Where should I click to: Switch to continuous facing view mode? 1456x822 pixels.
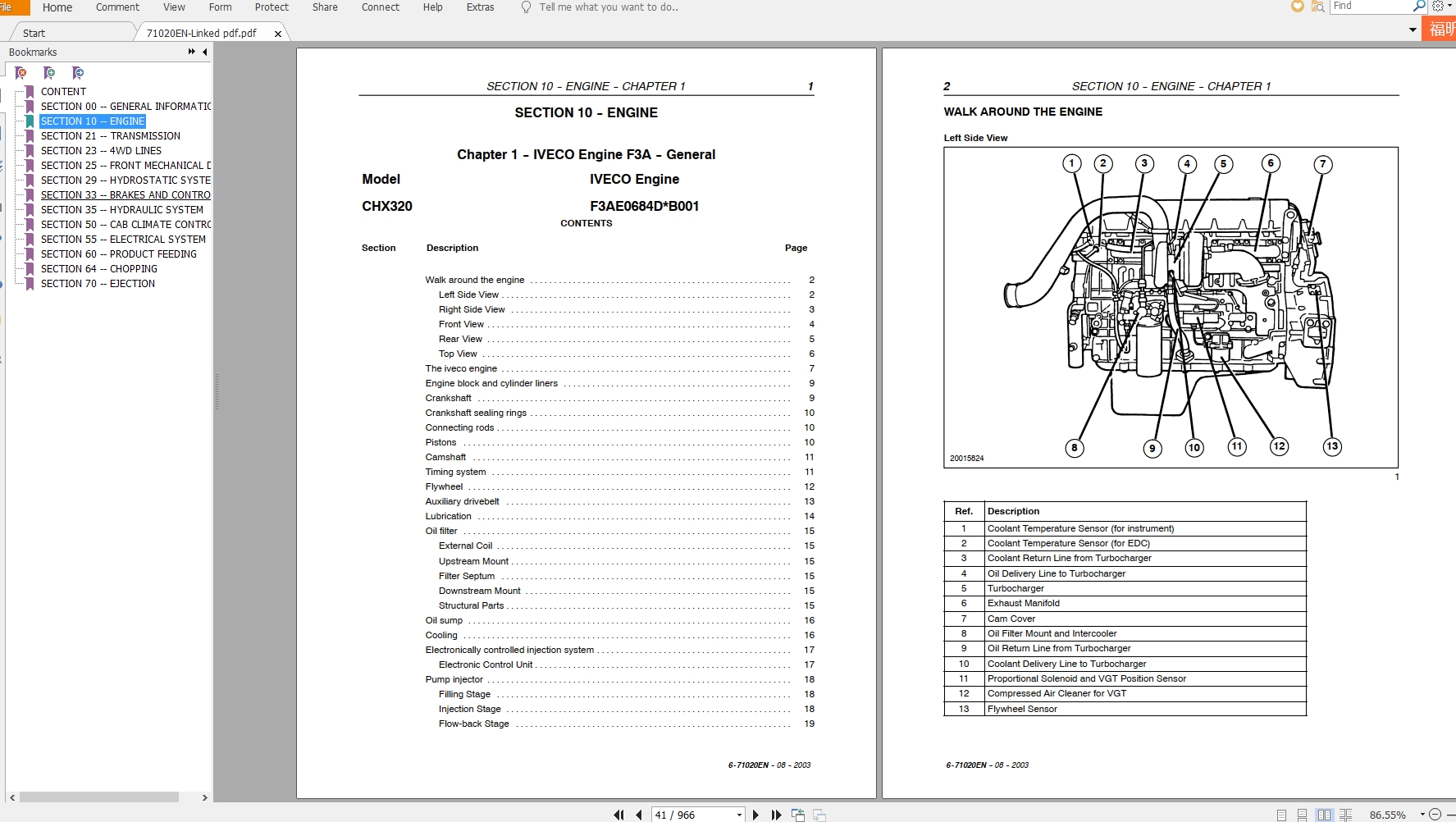pyautogui.click(x=1345, y=815)
